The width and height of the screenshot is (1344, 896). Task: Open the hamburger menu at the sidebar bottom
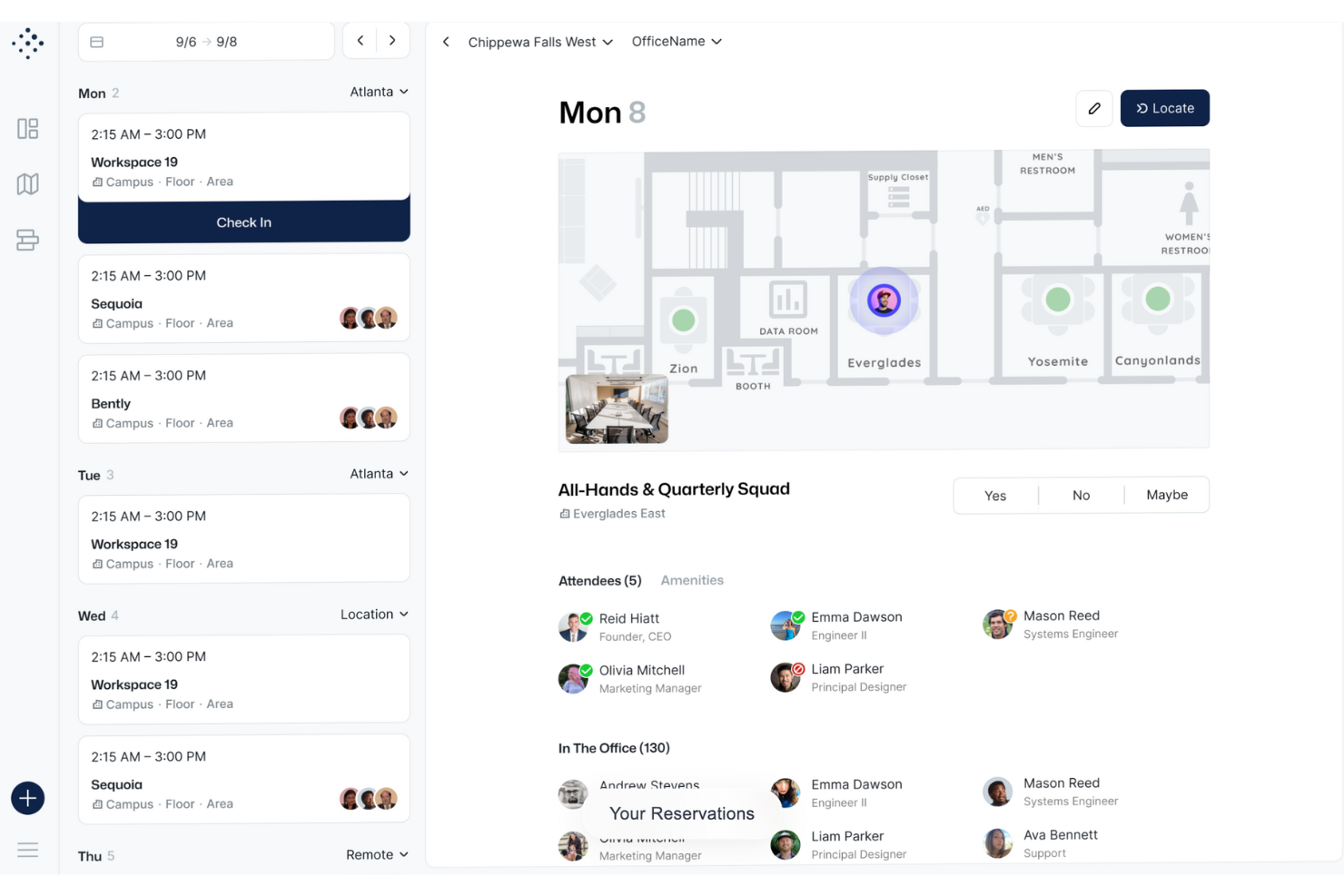click(x=27, y=850)
